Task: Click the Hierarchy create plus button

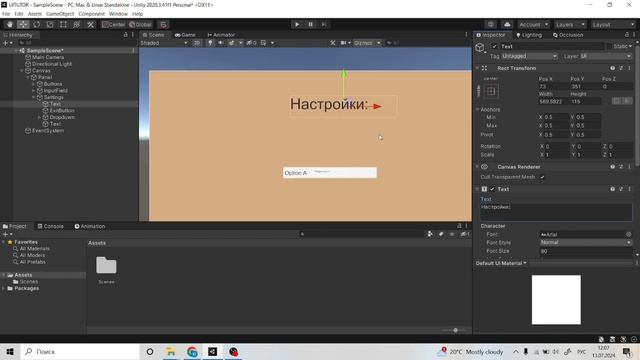Action: coord(6,43)
